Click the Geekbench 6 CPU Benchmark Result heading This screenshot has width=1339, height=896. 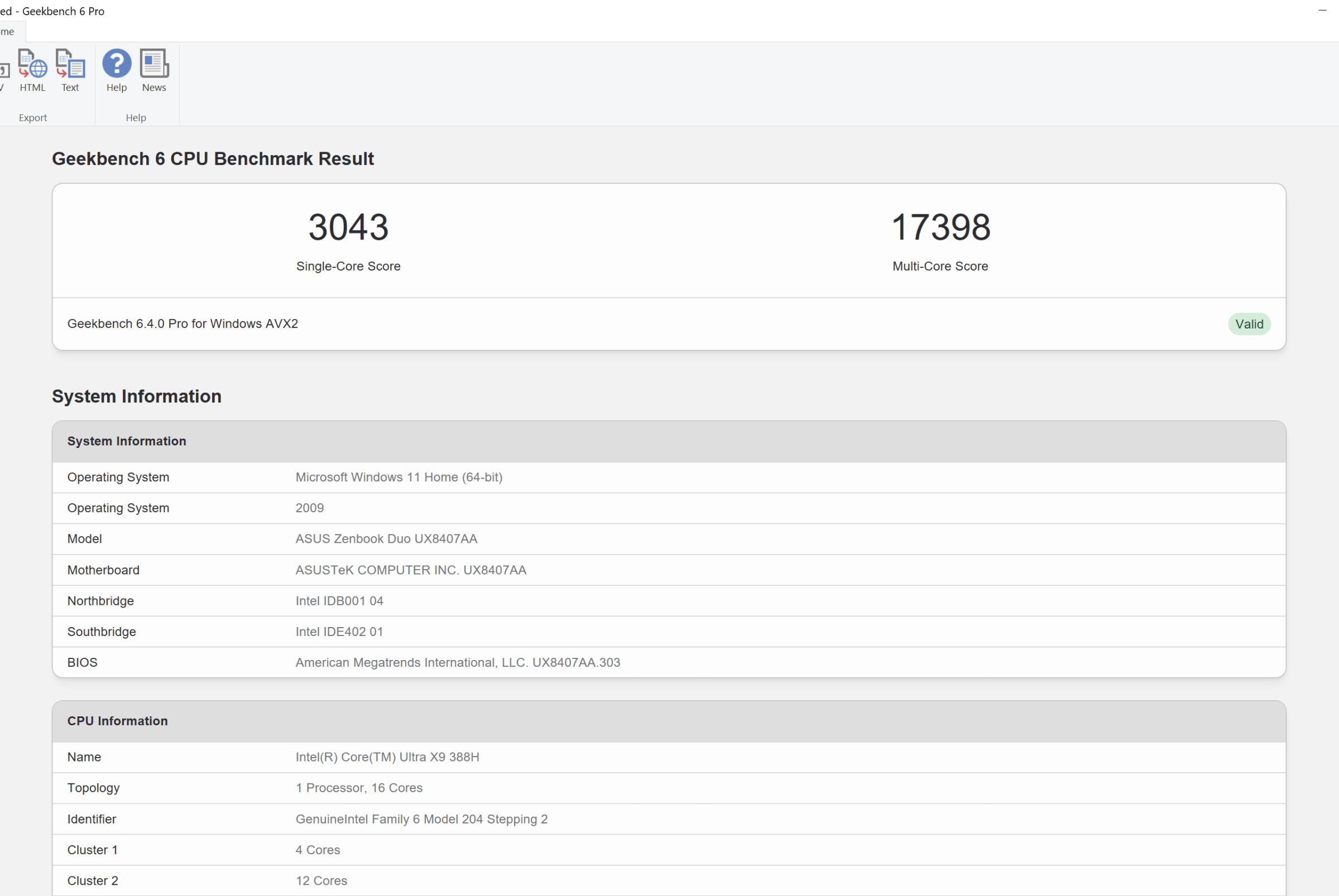(213, 159)
